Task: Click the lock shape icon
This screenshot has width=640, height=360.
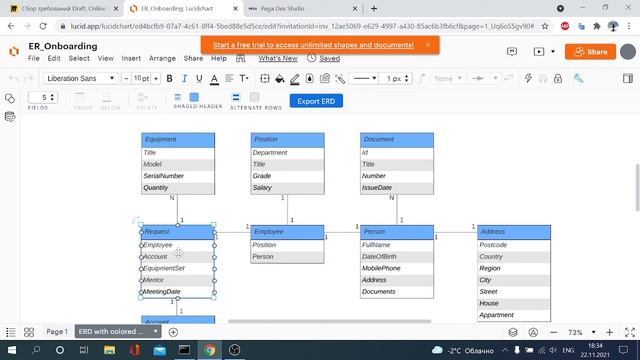Action: [558, 78]
